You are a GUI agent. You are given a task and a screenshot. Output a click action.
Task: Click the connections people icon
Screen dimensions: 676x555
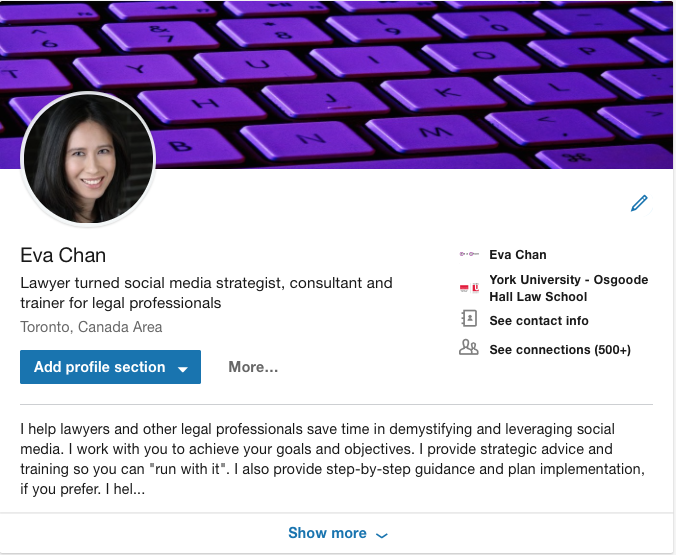coord(469,347)
